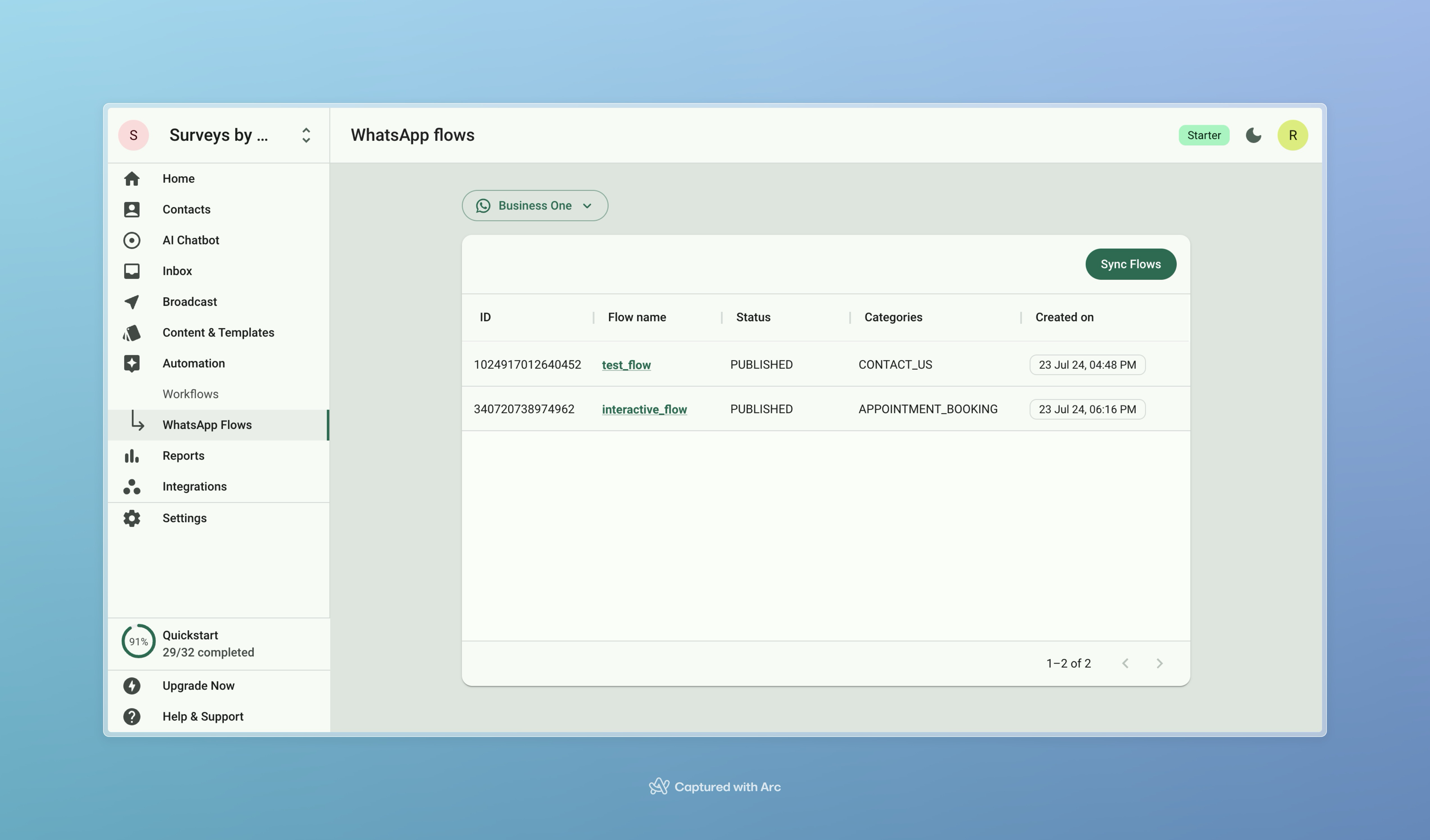Click the Home house icon
1430x840 pixels.
tap(132, 179)
